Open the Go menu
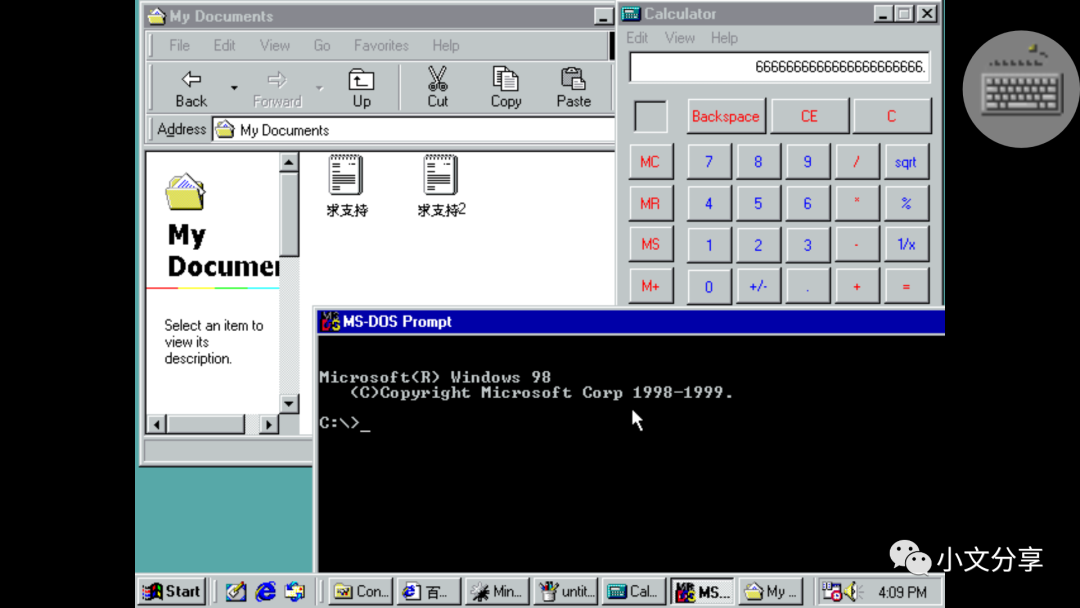 (x=322, y=45)
